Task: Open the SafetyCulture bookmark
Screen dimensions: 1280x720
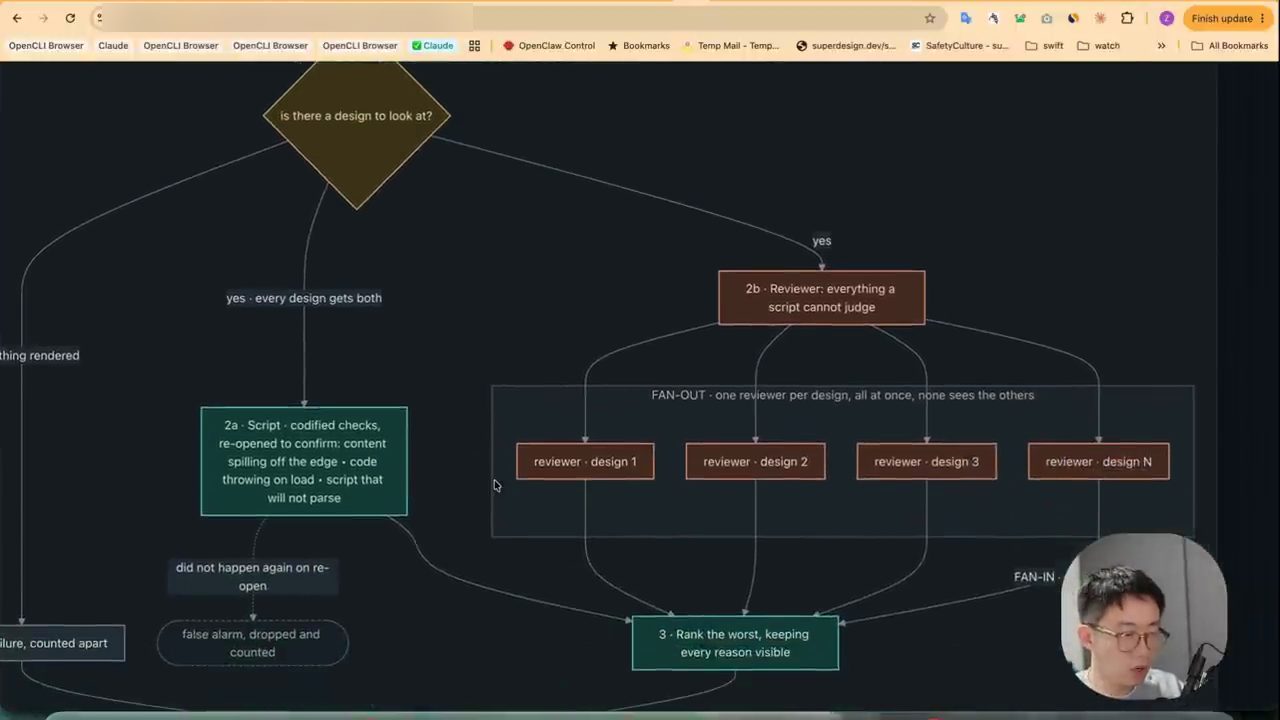Action: click(960, 46)
